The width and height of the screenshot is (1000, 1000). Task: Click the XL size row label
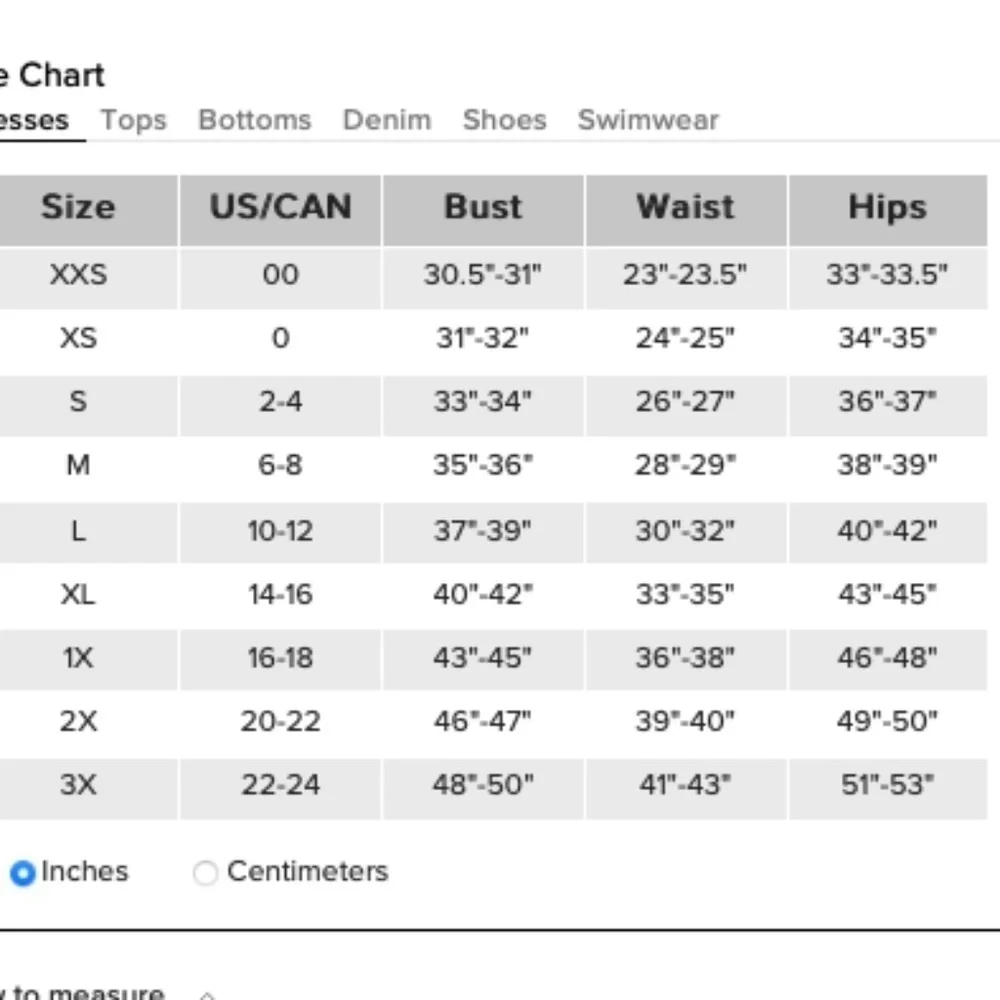(78, 594)
